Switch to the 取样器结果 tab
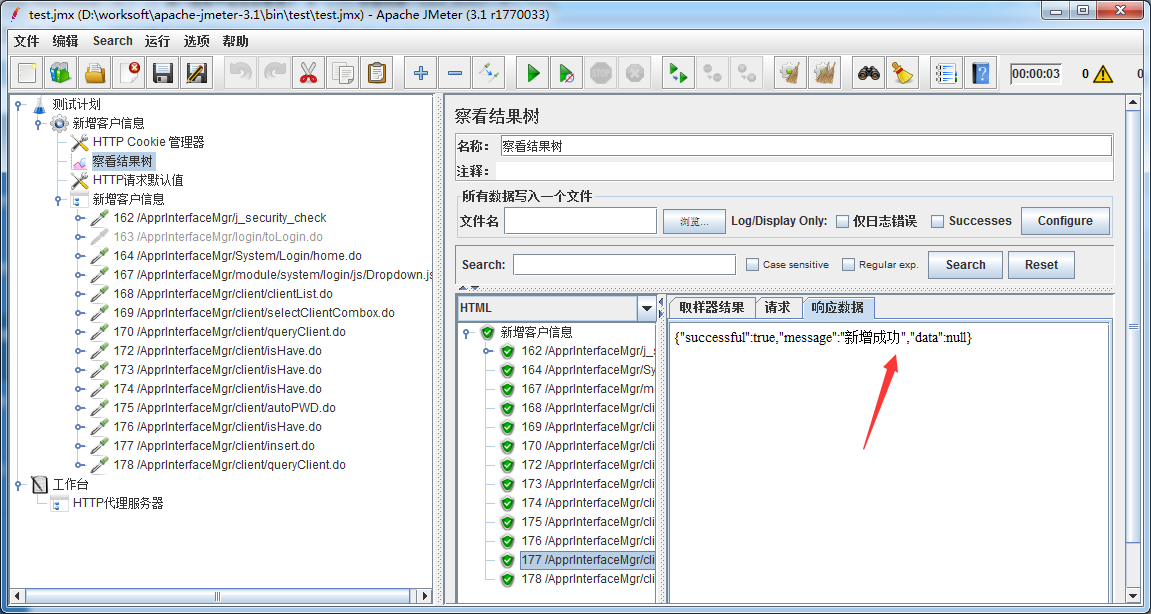This screenshot has width=1151, height=614. (711, 308)
